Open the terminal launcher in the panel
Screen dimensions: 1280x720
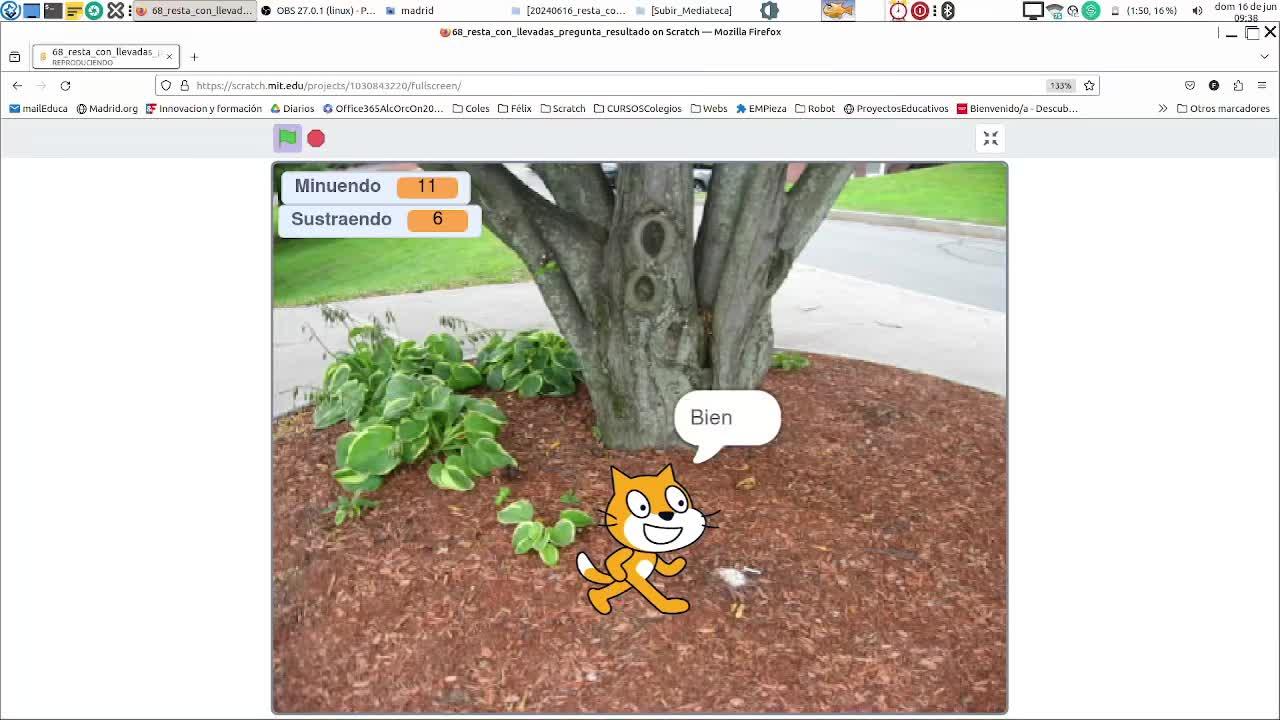[53, 11]
